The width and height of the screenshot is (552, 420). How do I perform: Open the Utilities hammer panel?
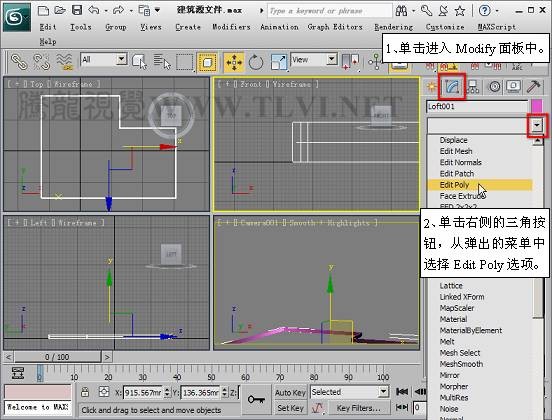tap(534, 86)
